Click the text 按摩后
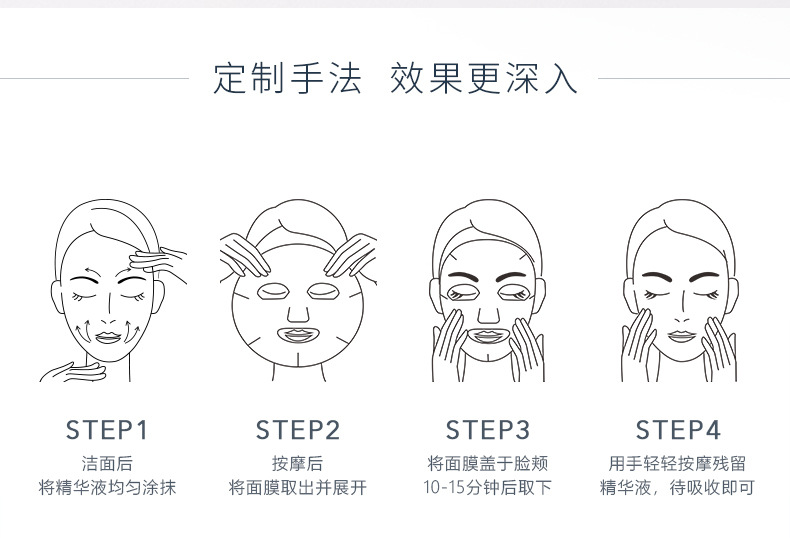Image resolution: width=790 pixels, height=538 pixels. tap(297, 463)
